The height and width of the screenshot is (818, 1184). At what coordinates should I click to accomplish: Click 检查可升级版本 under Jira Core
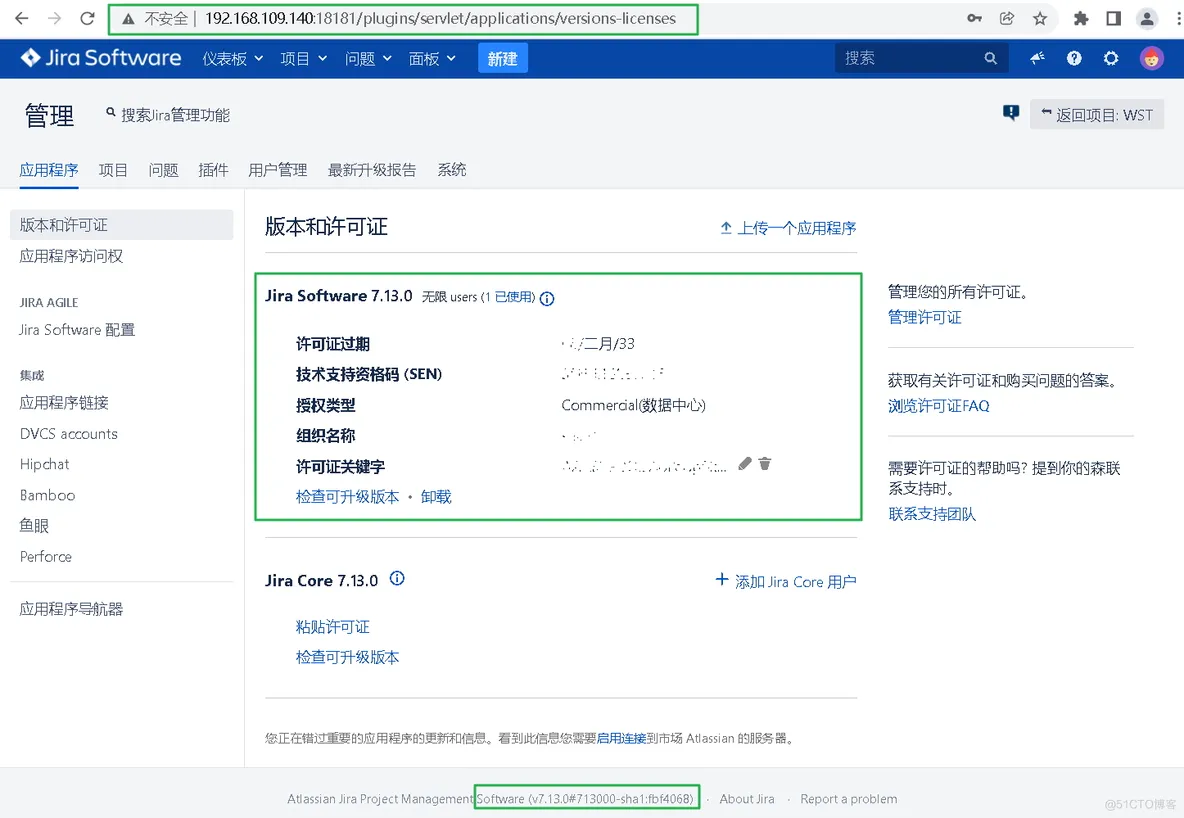[x=347, y=657]
